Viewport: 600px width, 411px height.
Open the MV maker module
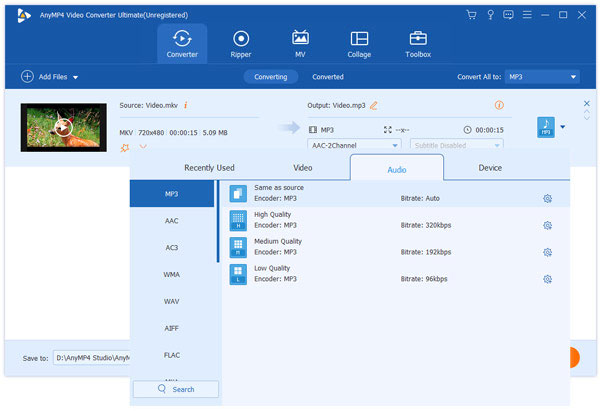[300, 44]
